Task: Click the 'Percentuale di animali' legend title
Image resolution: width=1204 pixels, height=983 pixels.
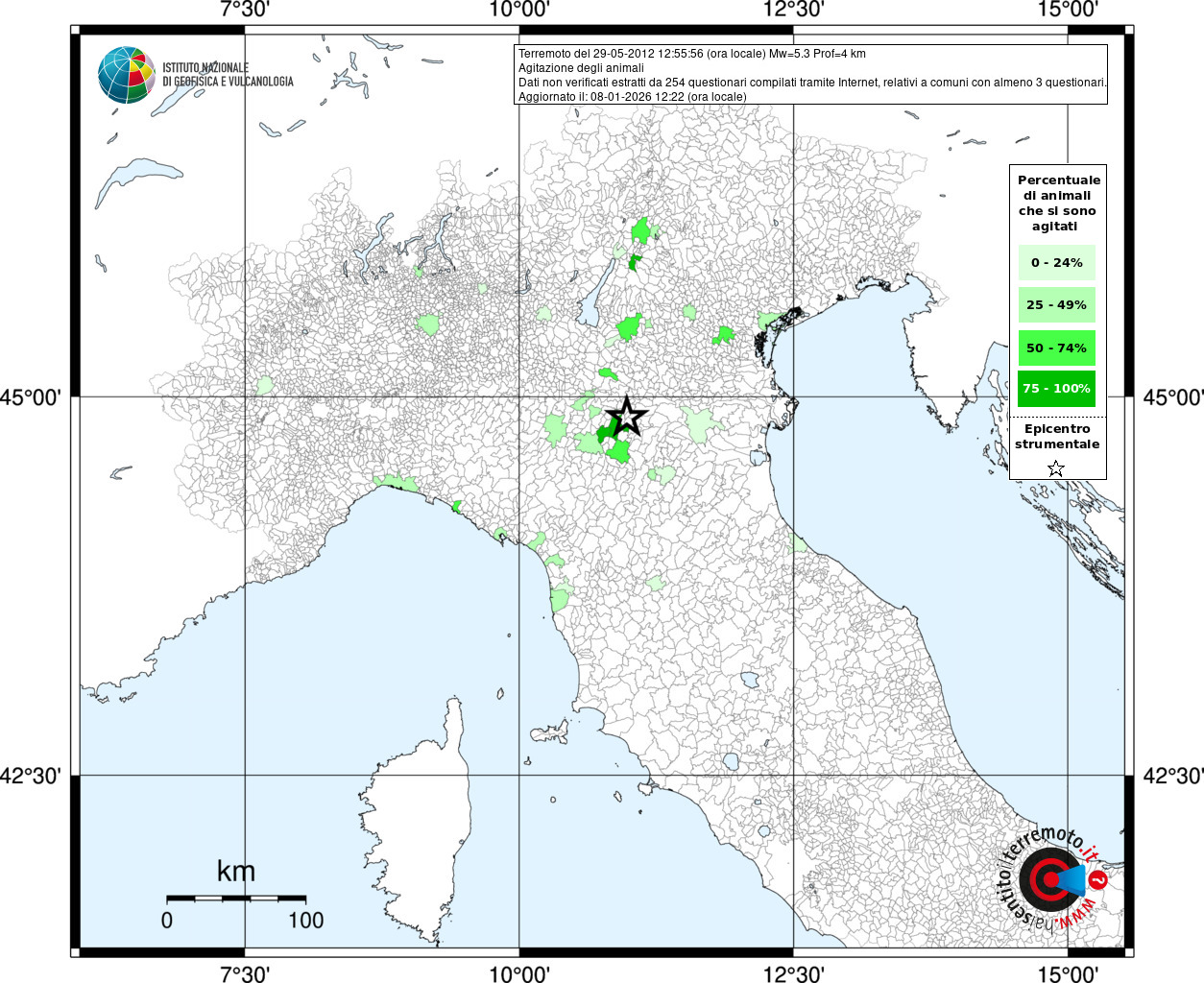Action: click(x=1058, y=204)
